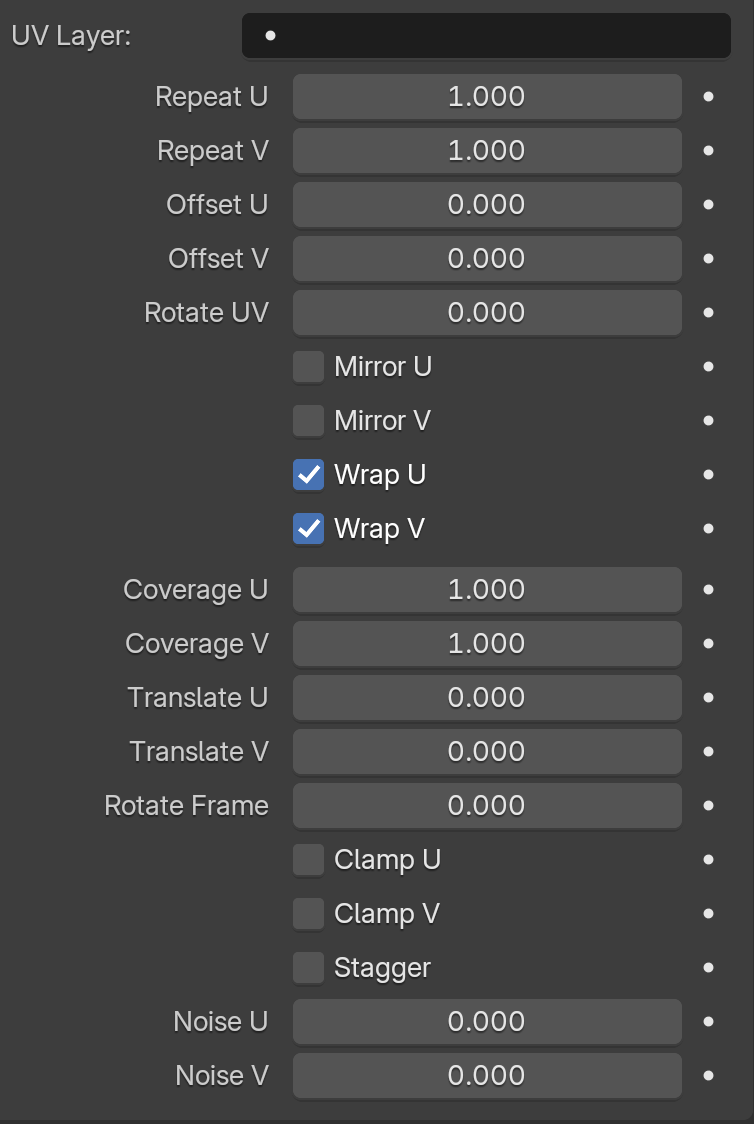
Task: Tick the Clamp V checkbox
Action: pos(308,914)
